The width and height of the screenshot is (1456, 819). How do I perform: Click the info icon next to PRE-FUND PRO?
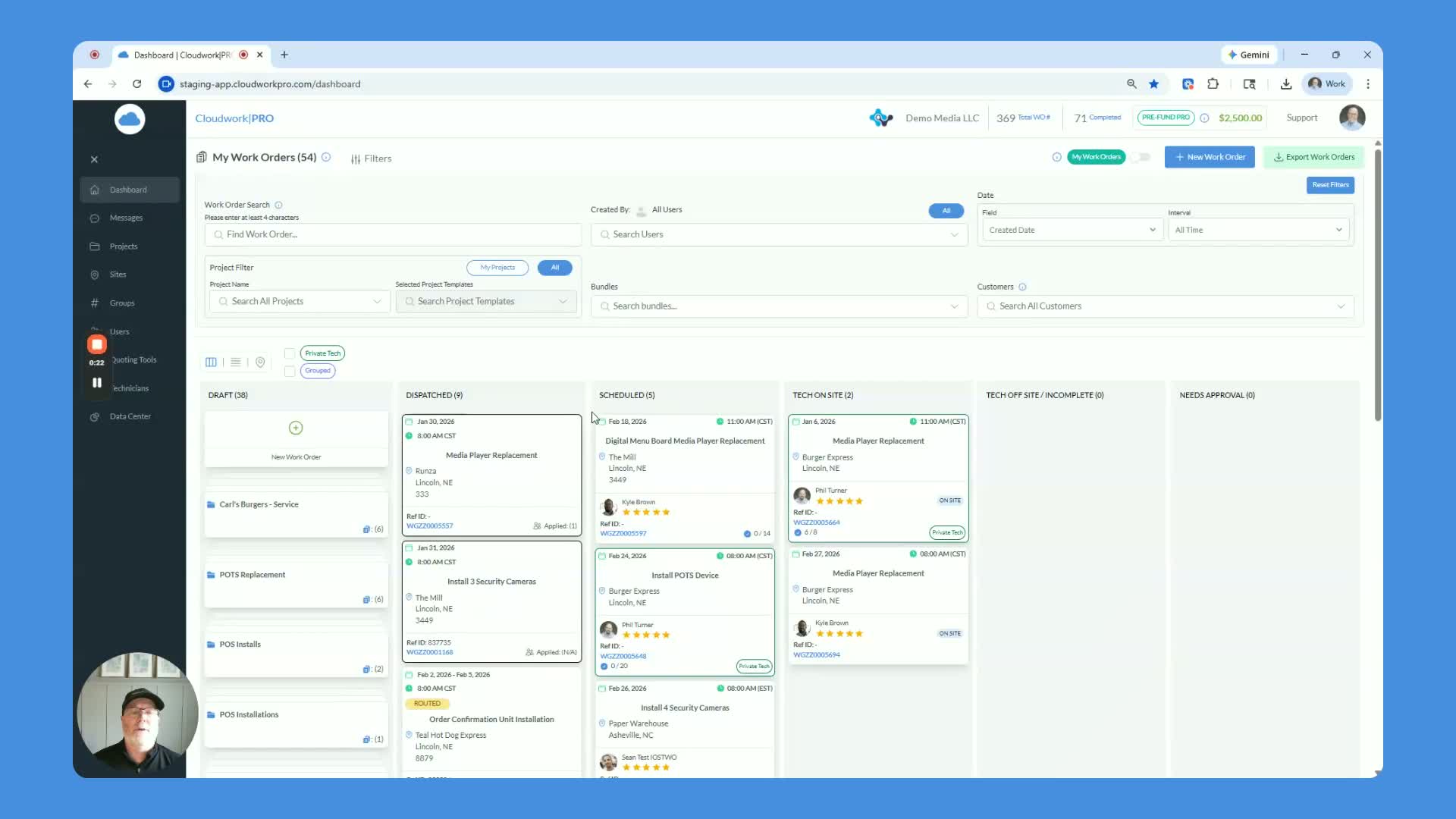tap(1204, 118)
